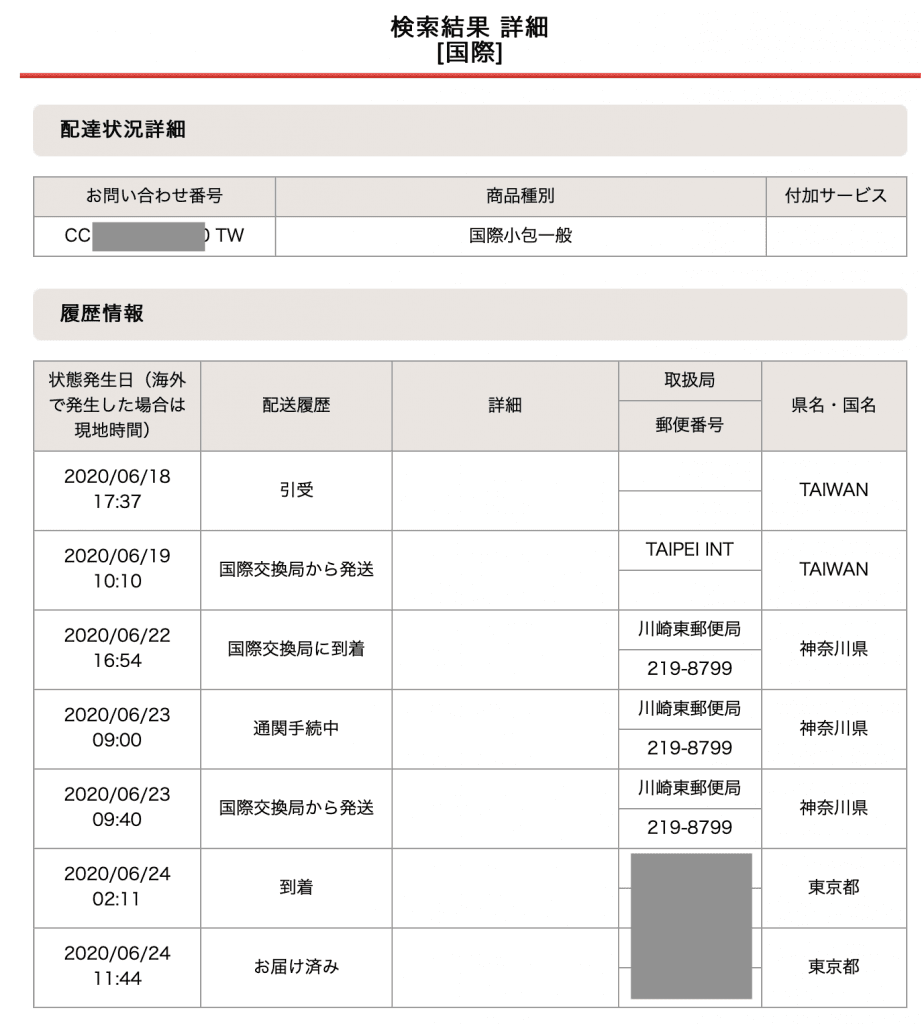The height and width of the screenshot is (1024, 922).
Task: Click the 付加サービス column header
Action: click(x=837, y=197)
